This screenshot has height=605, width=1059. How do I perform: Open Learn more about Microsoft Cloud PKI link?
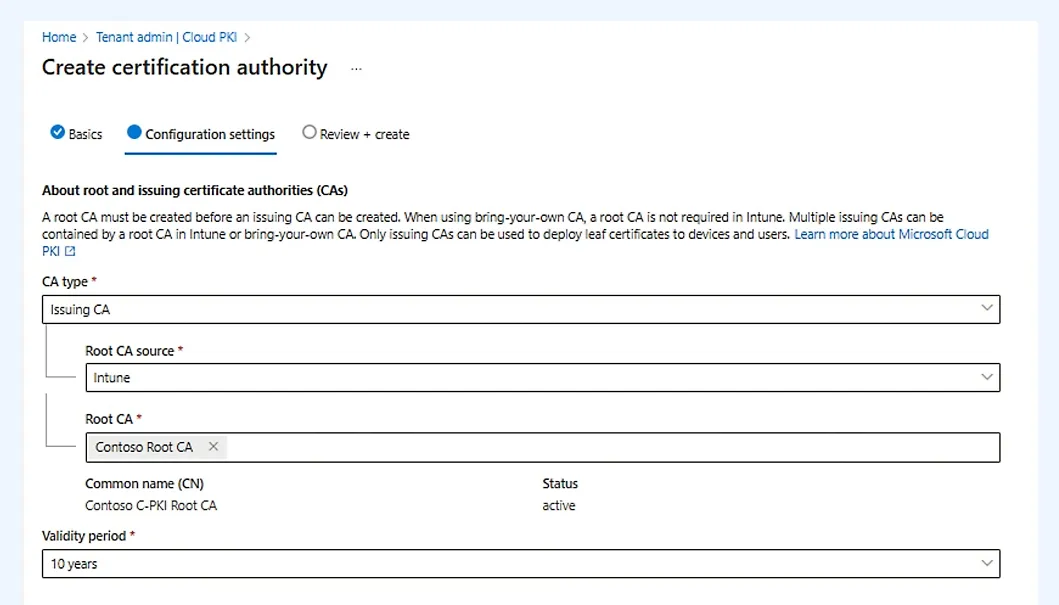point(891,234)
